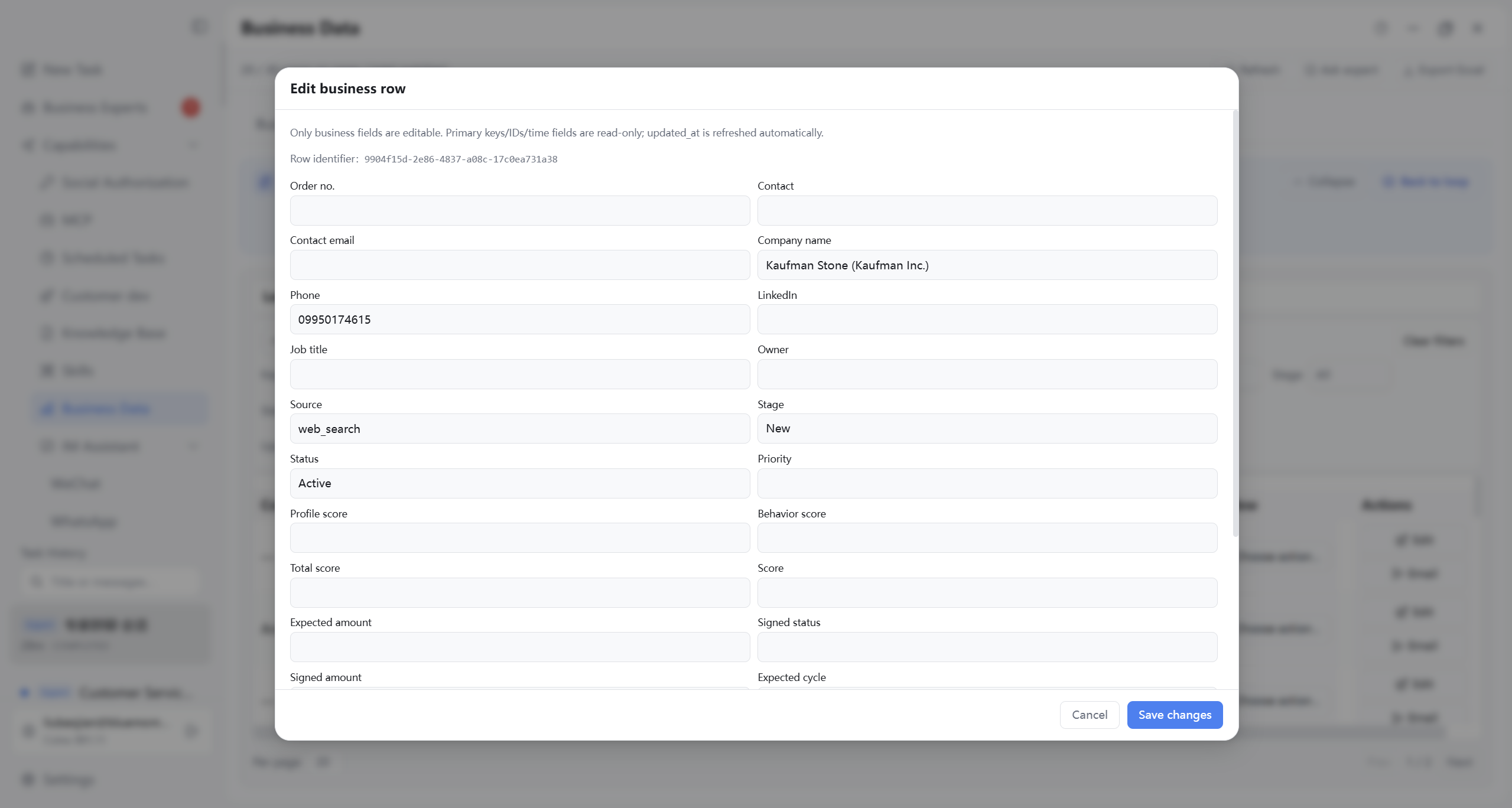Select the Contact input field
This screenshot has width=1512, height=808.
point(987,210)
